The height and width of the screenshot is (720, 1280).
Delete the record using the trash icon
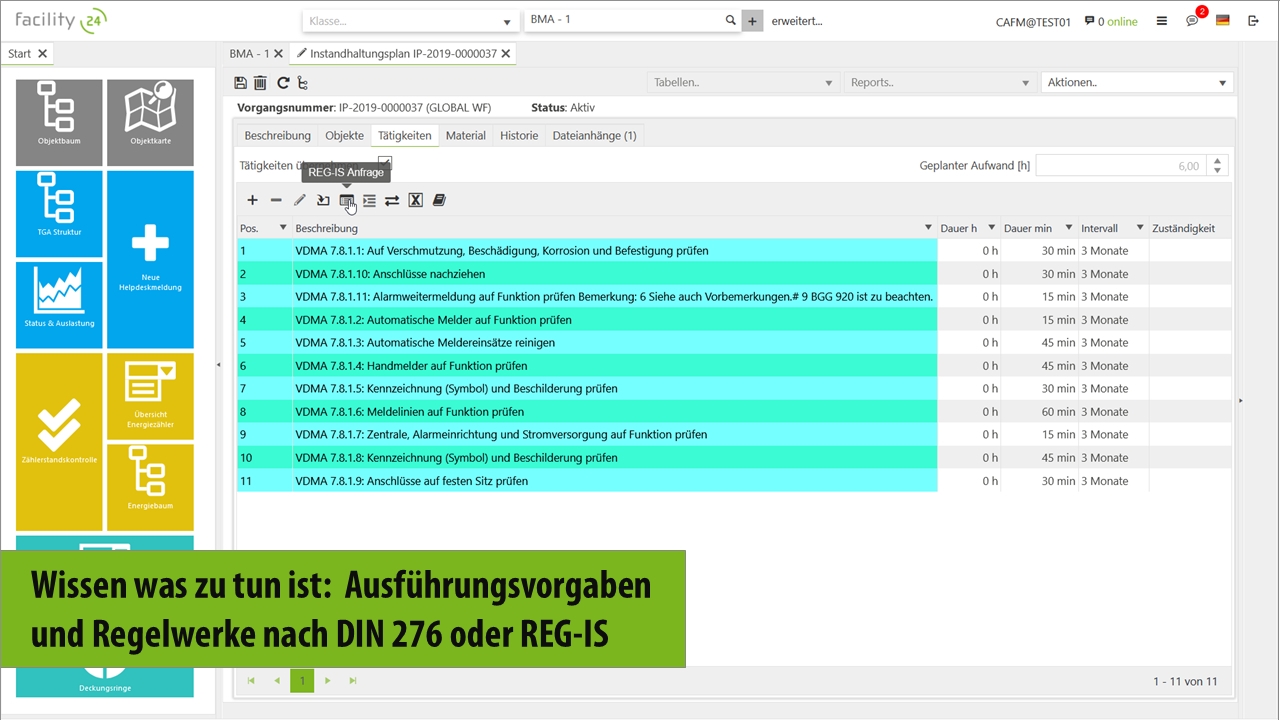[260, 83]
